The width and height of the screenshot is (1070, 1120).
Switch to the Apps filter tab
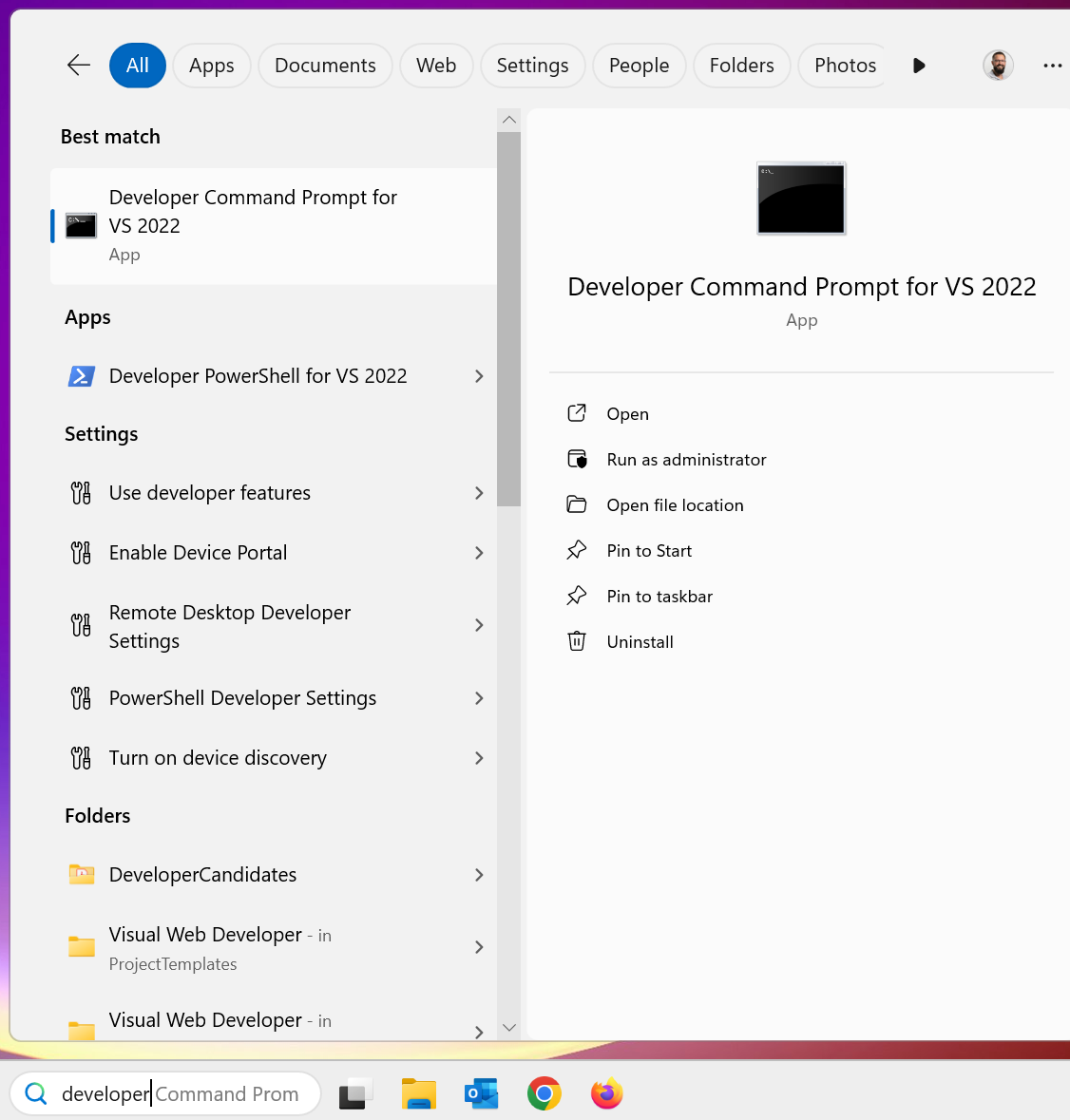click(211, 66)
